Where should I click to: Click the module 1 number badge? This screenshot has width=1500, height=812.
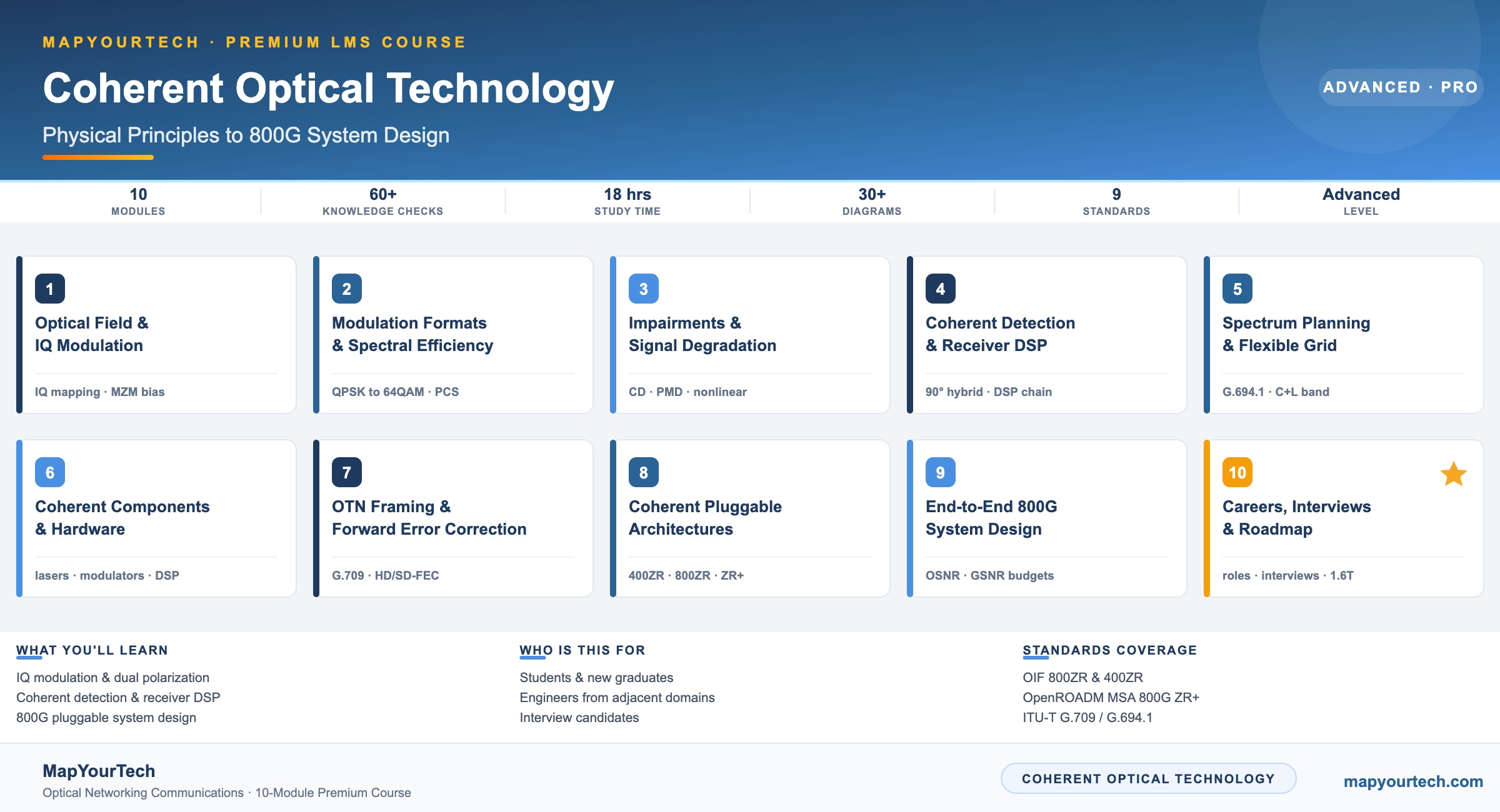click(50, 289)
